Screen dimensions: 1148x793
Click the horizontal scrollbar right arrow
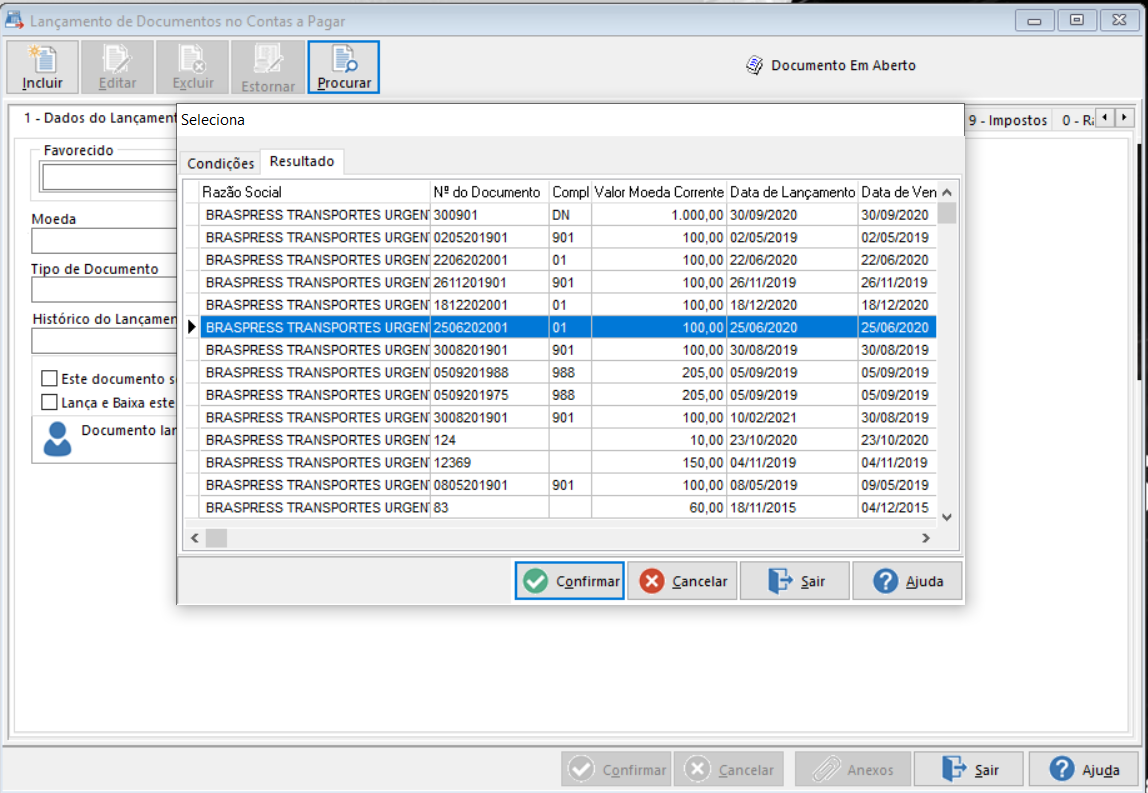(x=926, y=538)
